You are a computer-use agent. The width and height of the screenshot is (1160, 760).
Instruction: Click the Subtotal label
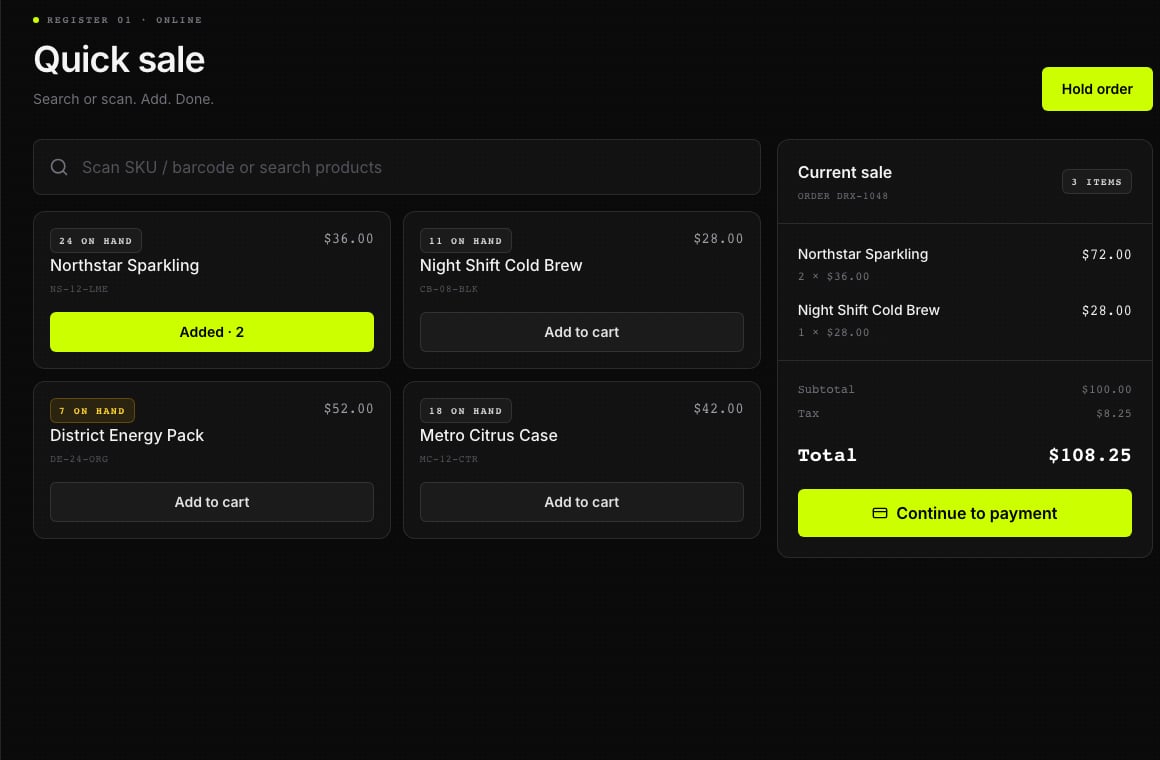pyautogui.click(x=826, y=389)
